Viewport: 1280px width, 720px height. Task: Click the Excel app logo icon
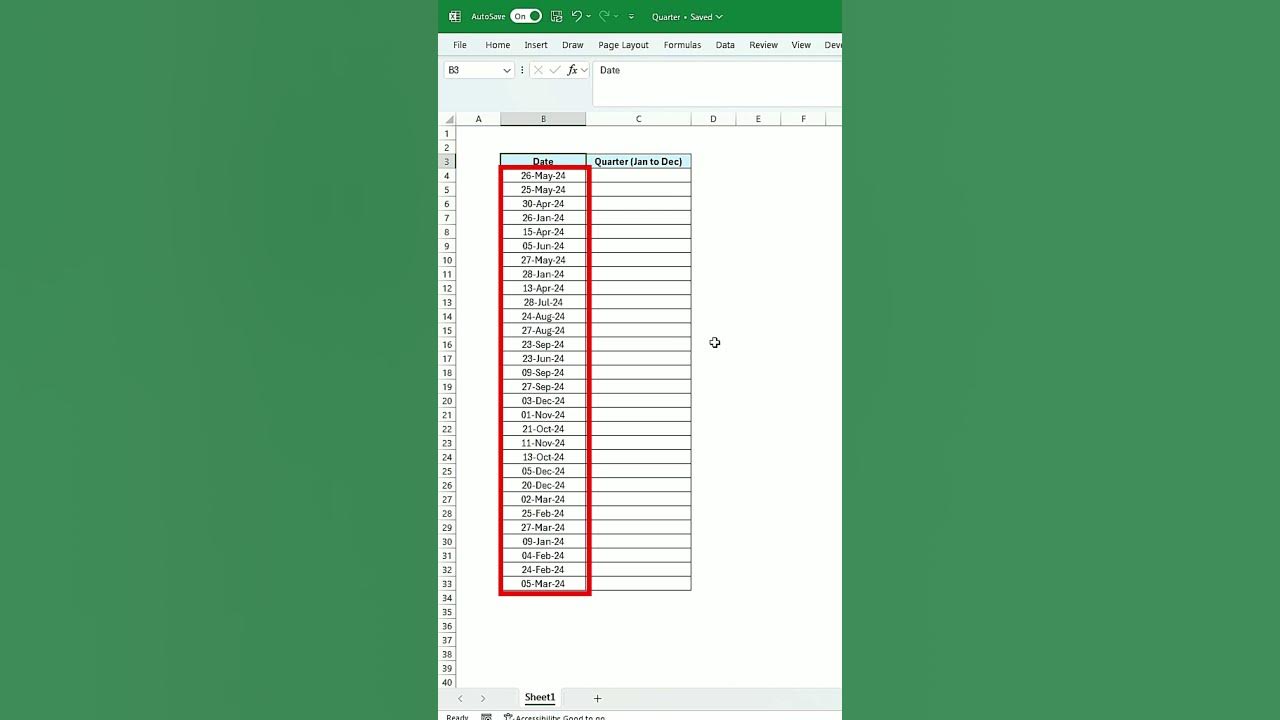[455, 16]
